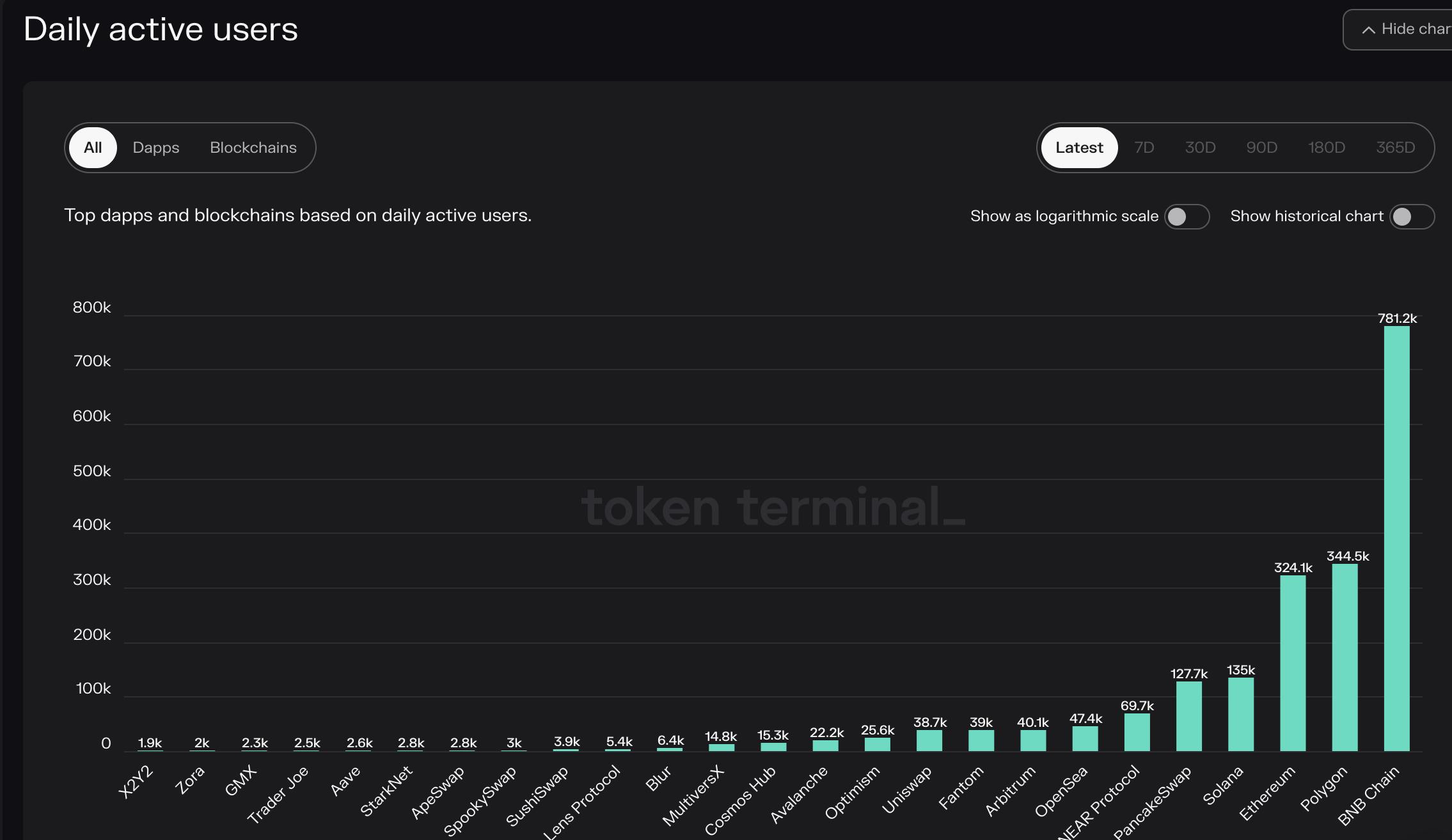This screenshot has width=1452, height=840.
Task: Click the Ethereum 324.1k bar
Action: point(1293,663)
